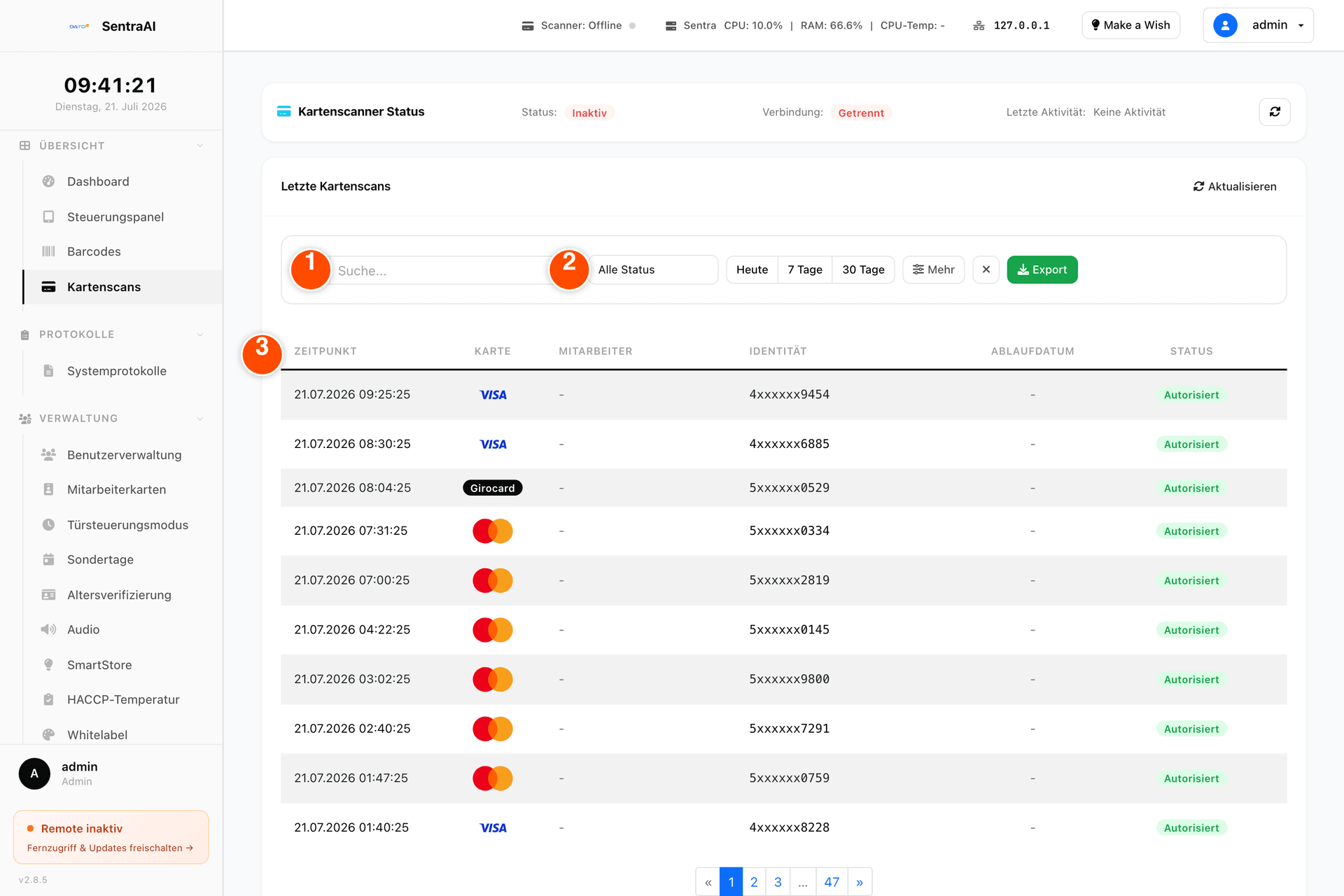Click the Benutzerverwaltung users icon
This screenshot has width=1344, height=896.
point(48,455)
